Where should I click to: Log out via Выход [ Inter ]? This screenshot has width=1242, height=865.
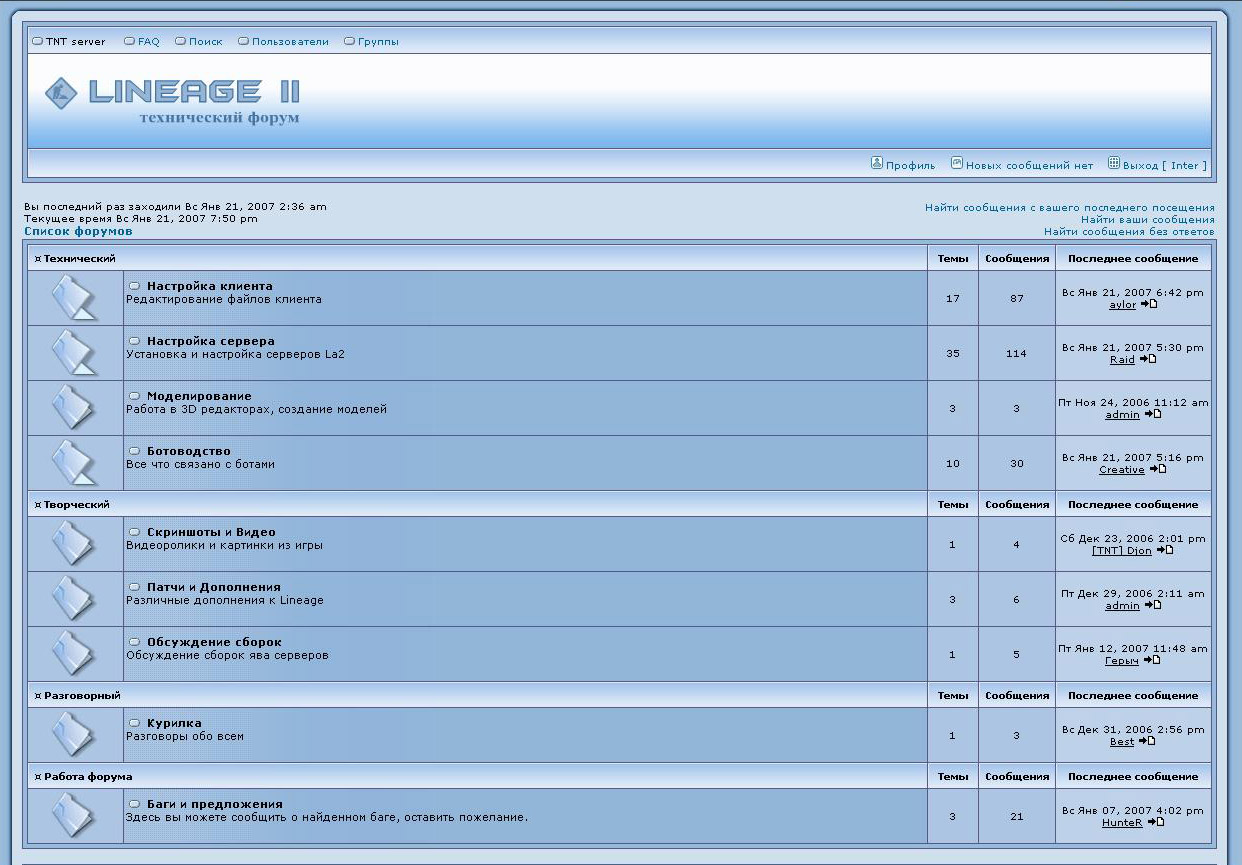[1165, 166]
